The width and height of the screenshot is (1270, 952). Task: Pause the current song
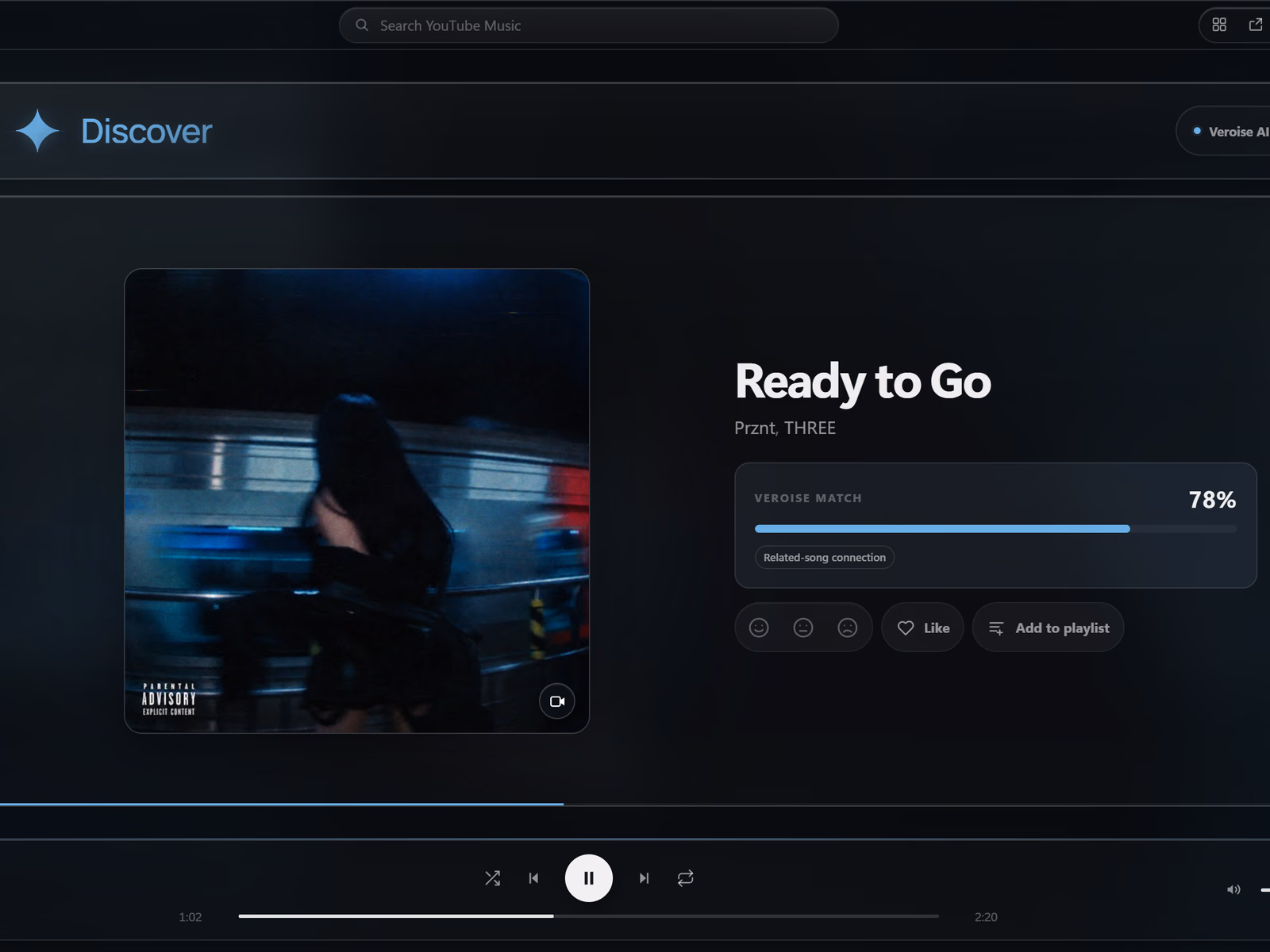589,878
